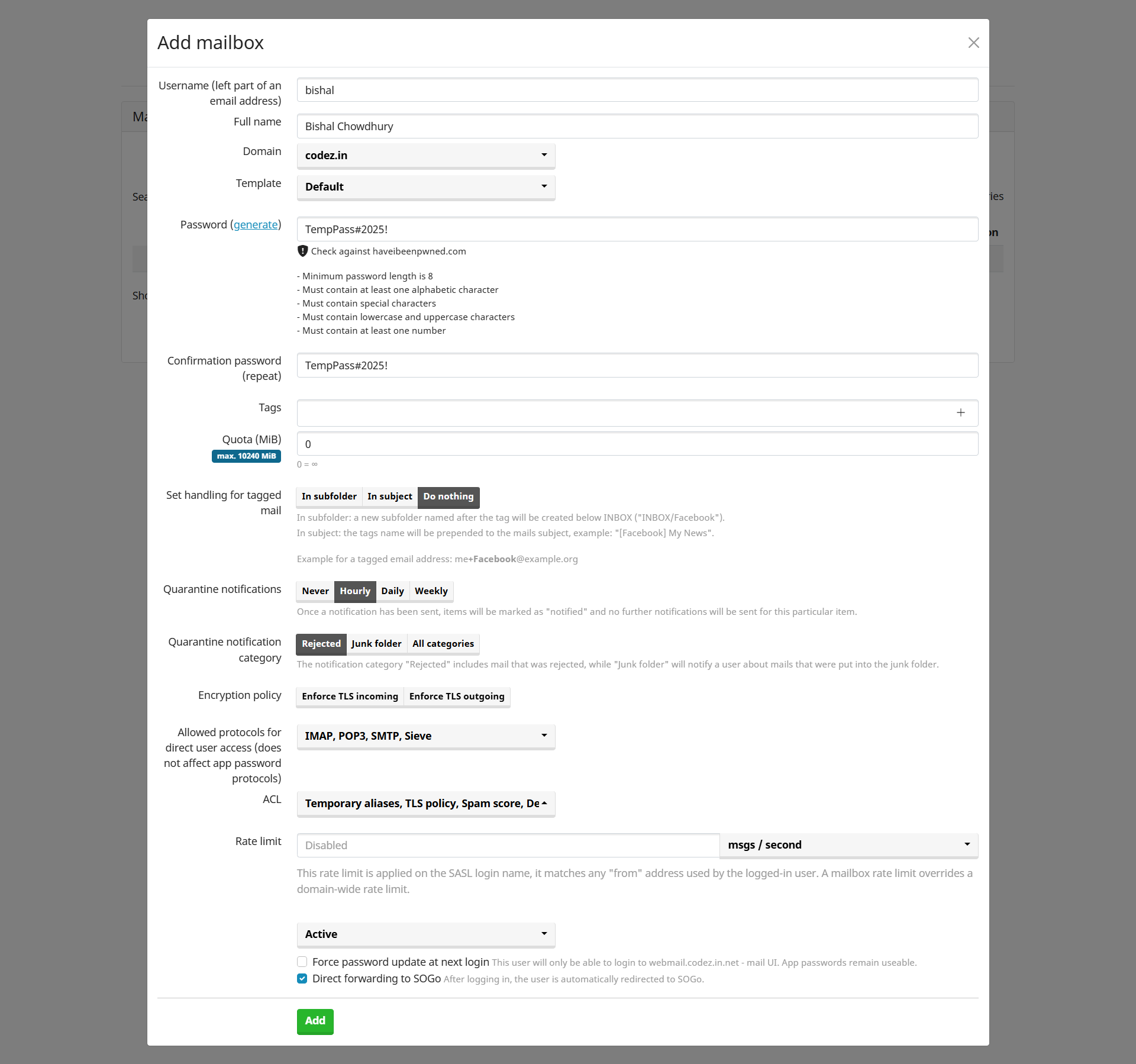Viewport: 1136px width, 1064px height.
Task: Select In subfolder tagged mail handling
Action: coord(329,496)
